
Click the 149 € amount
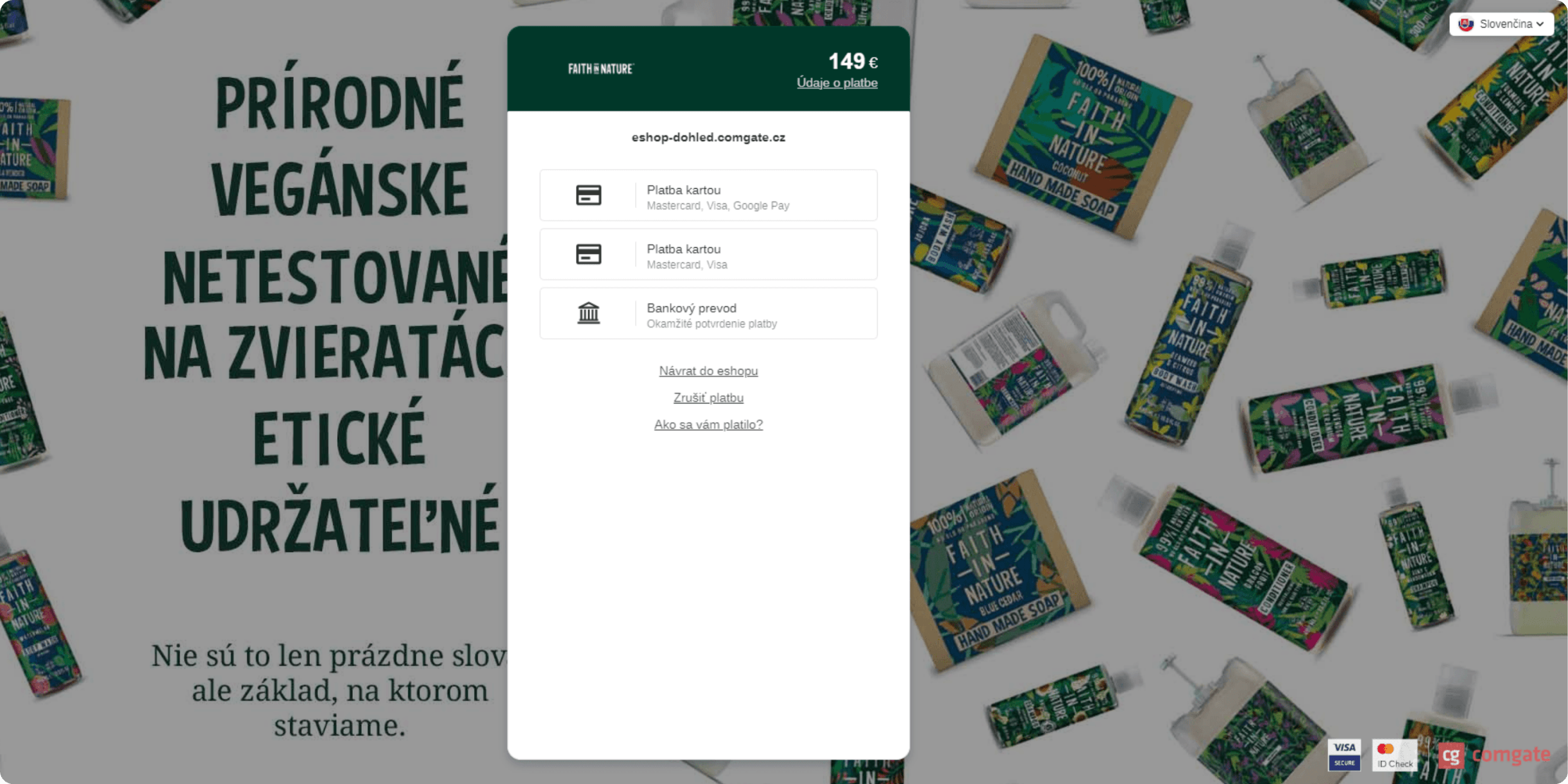(853, 61)
